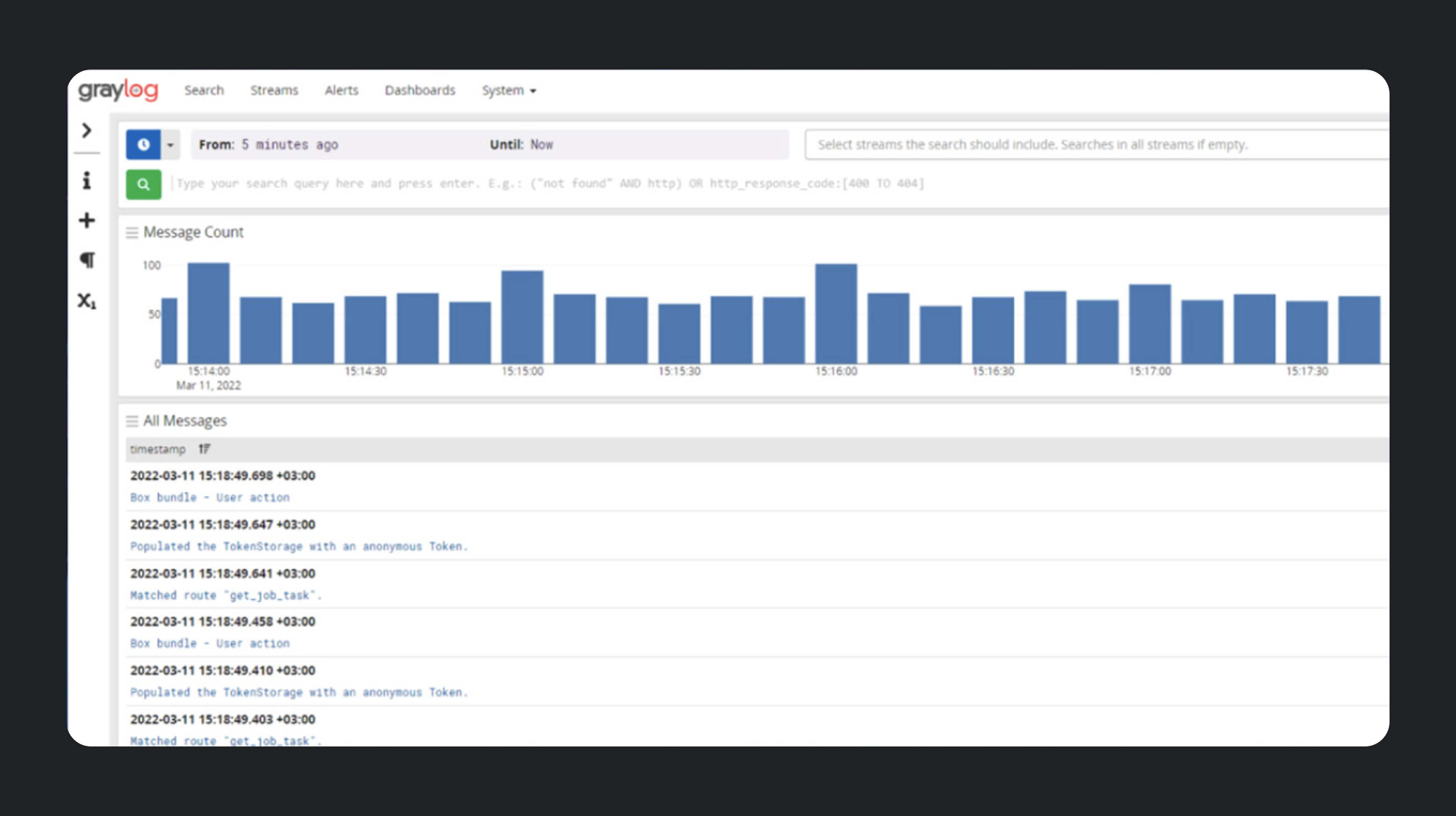Open time range type dropdown caret
Image resolution: width=1456 pixels, height=816 pixels.
(170, 144)
